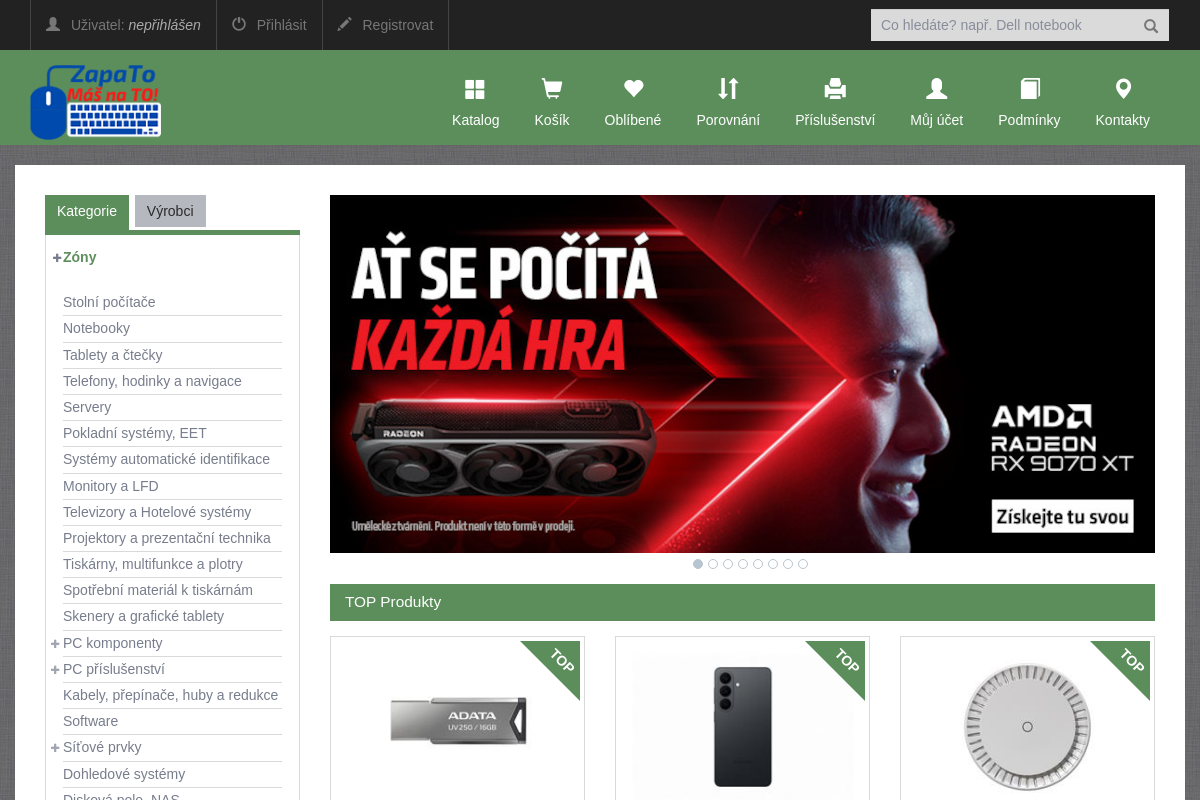Open Spotřební materiál k tiskárnám category
Image resolution: width=1200 pixels, height=800 pixels.
click(x=158, y=590)
